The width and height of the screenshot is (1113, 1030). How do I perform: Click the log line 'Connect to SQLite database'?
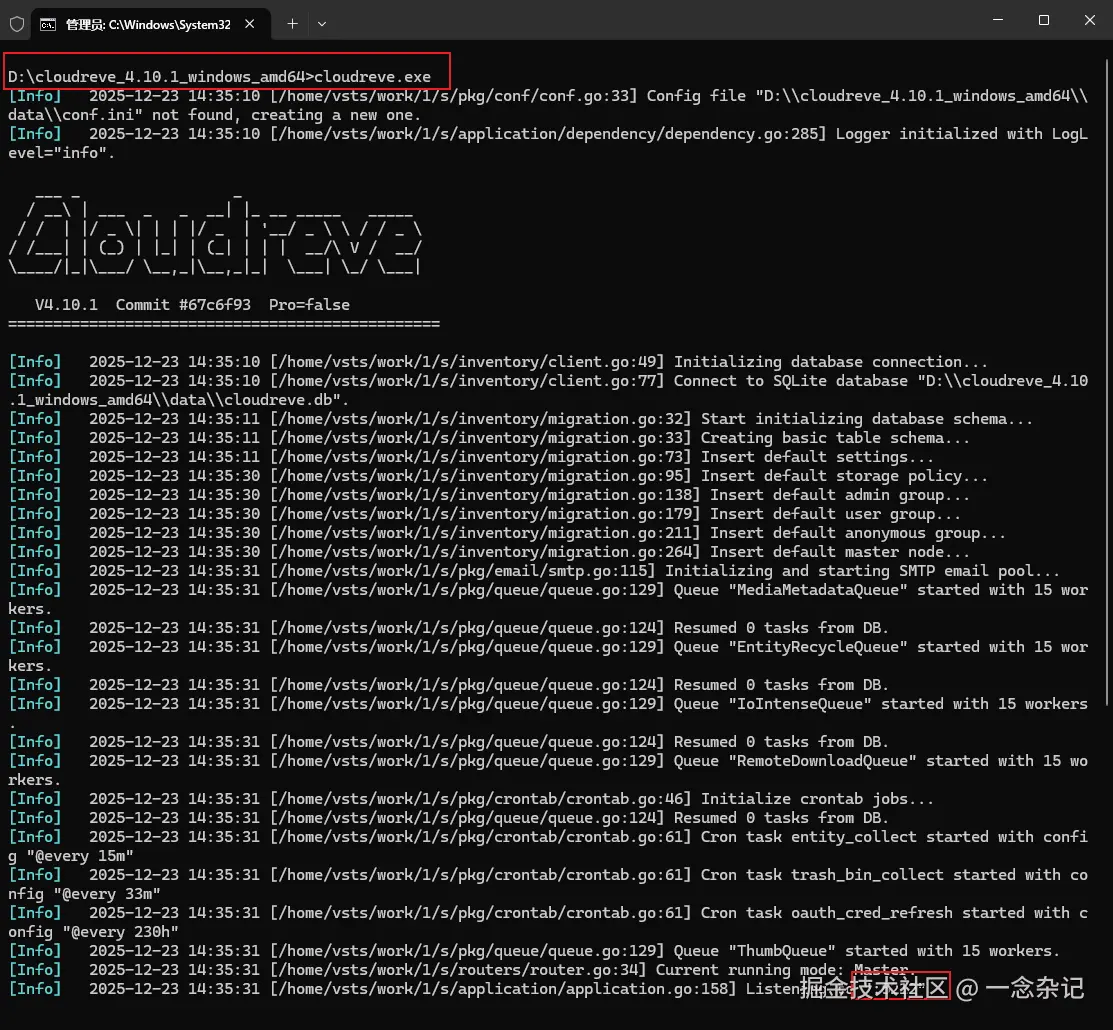click(791, 381)
